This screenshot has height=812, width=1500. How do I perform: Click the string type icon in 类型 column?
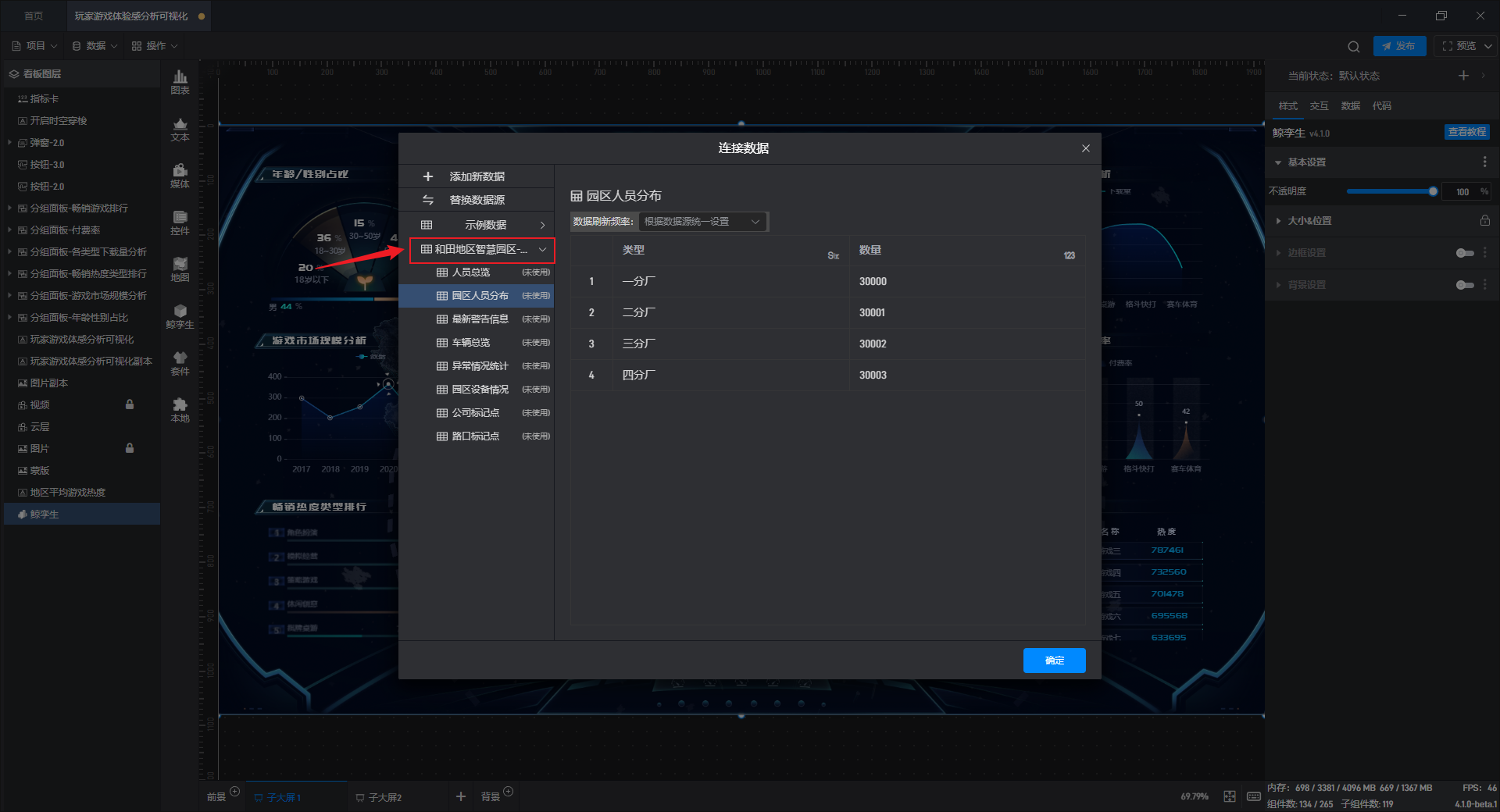[834, 255]
